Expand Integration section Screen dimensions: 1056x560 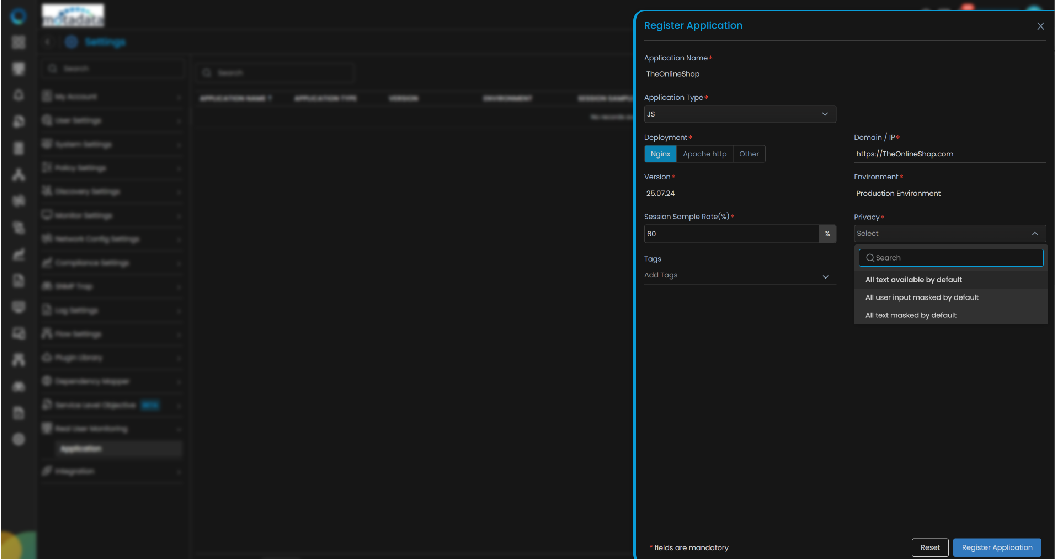[x=112, y=472]
